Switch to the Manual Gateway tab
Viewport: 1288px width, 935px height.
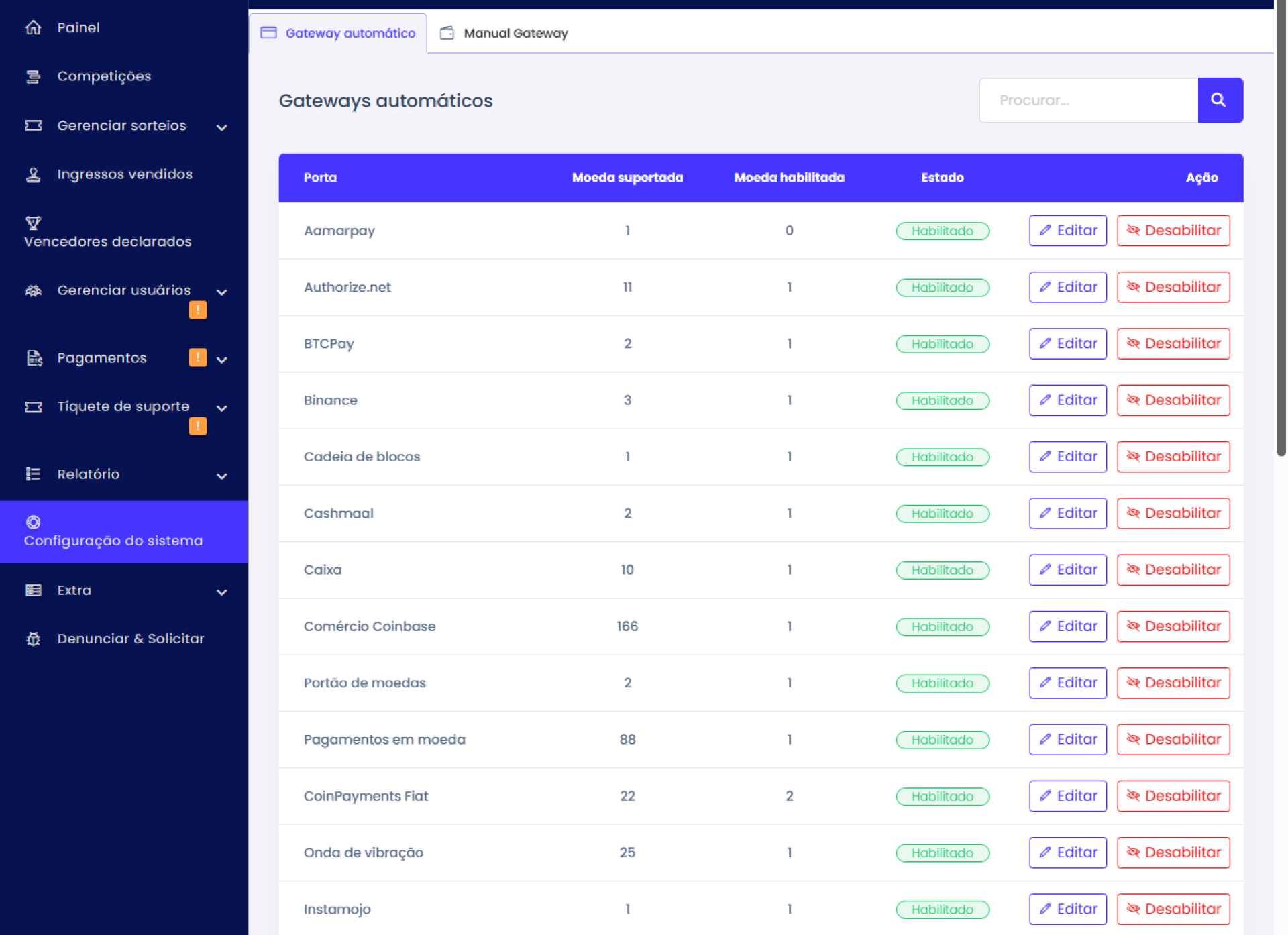(504, 33)
